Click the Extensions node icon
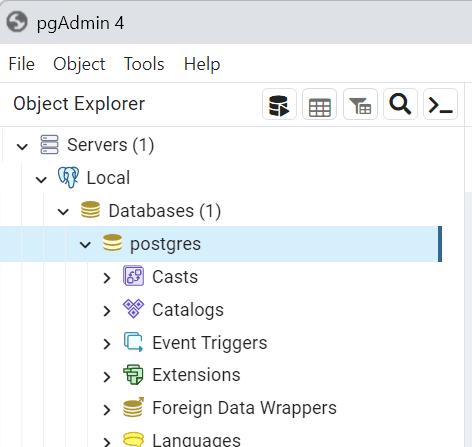The image size is (472, 447). (x=133, y=374)
